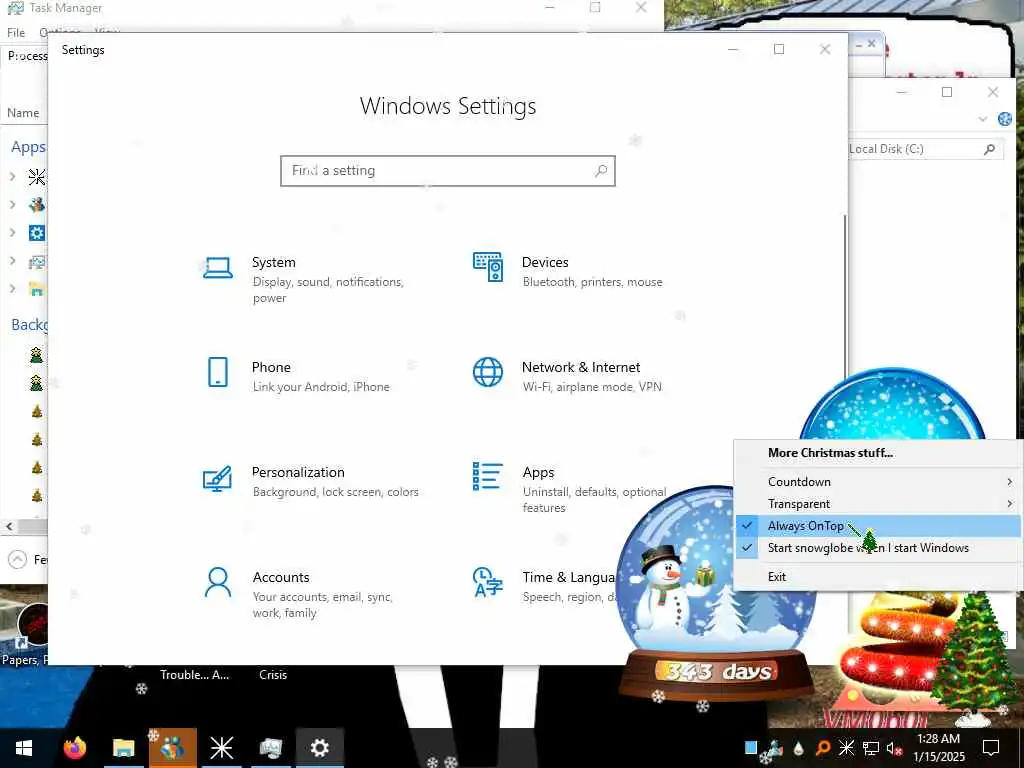
Task: Open Accounts text link
Action: tap(281, 577)
